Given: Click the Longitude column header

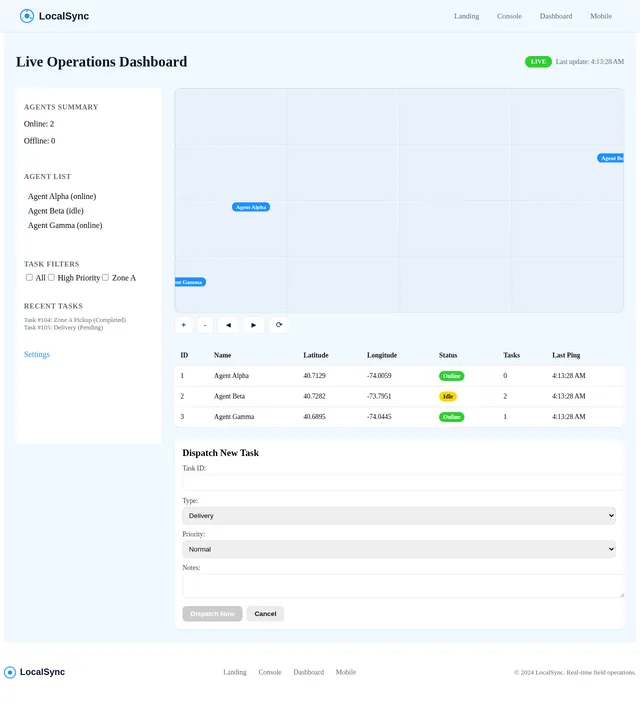Looking at the screenshot, I should click(x=382, y=355).
